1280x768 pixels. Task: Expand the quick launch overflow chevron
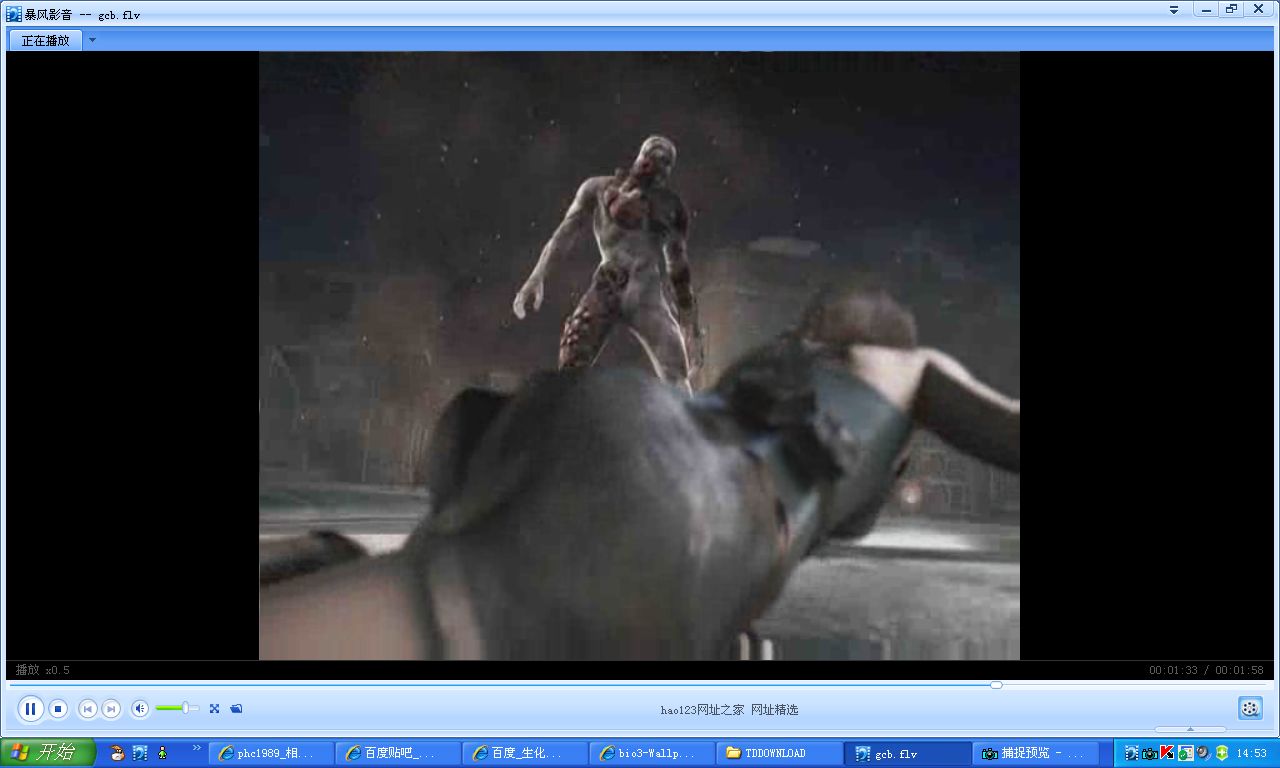click(197, 748)
